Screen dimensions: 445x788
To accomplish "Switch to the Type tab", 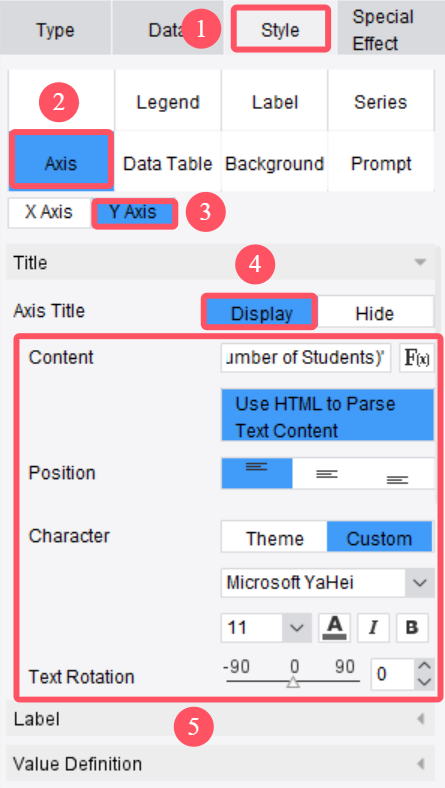I will coord(55,30).
